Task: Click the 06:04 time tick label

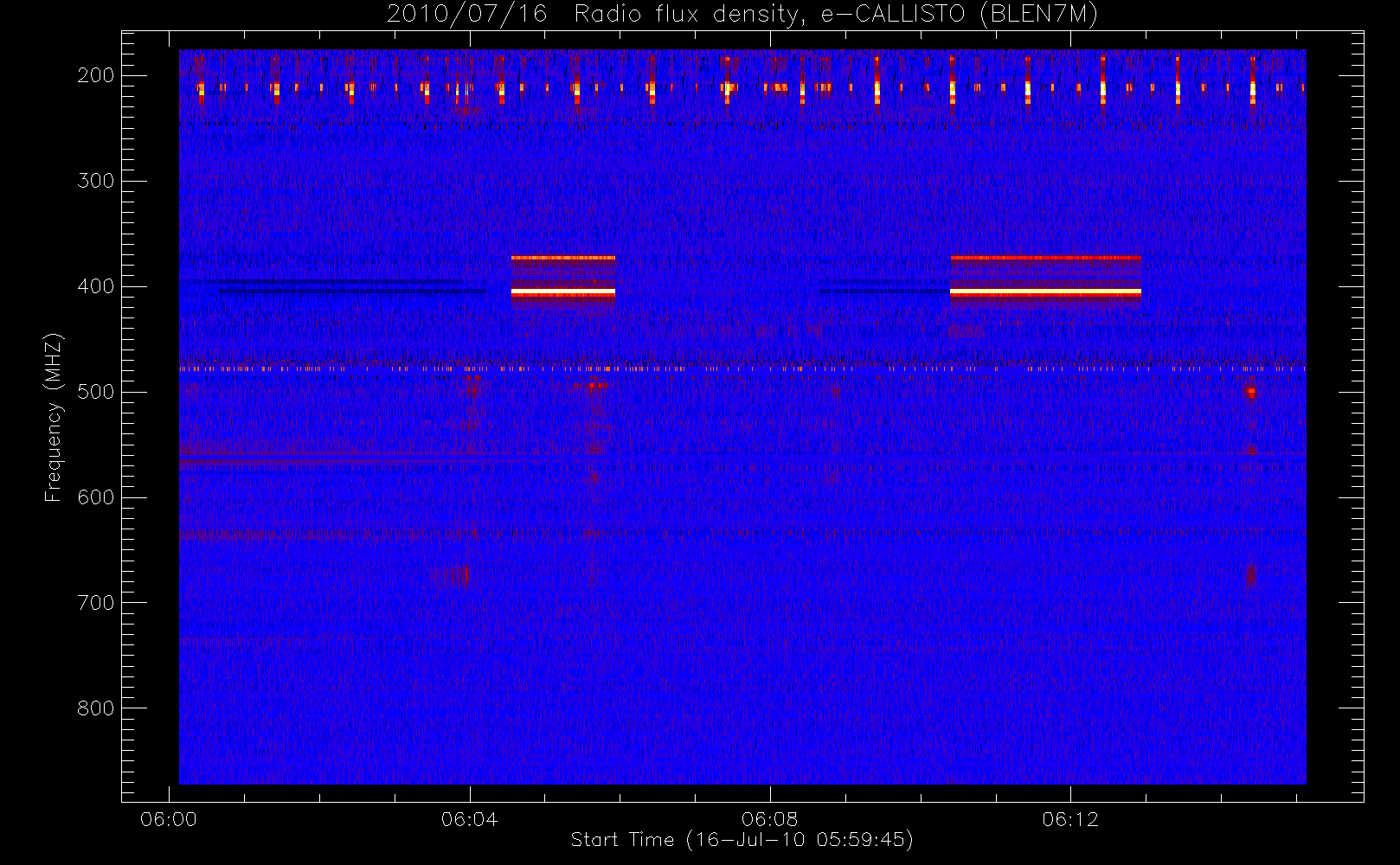Action: 469,819
